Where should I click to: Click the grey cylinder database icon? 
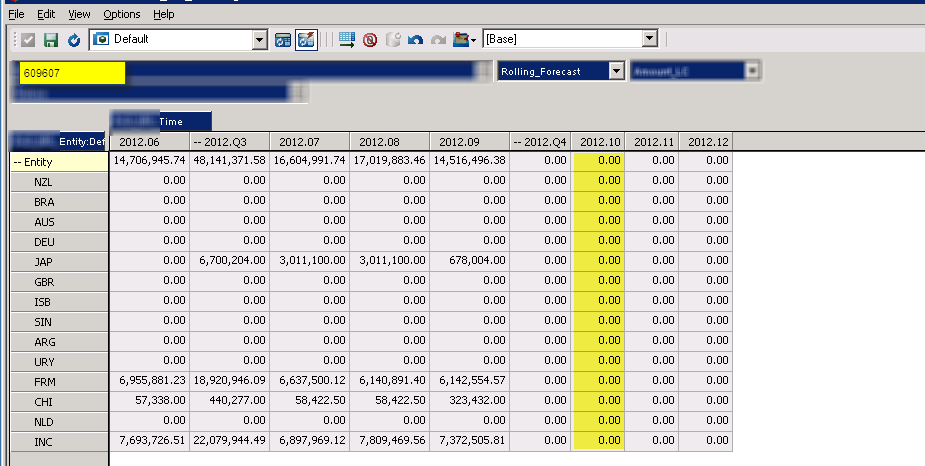pyautogui.click(x=393, y=40)
